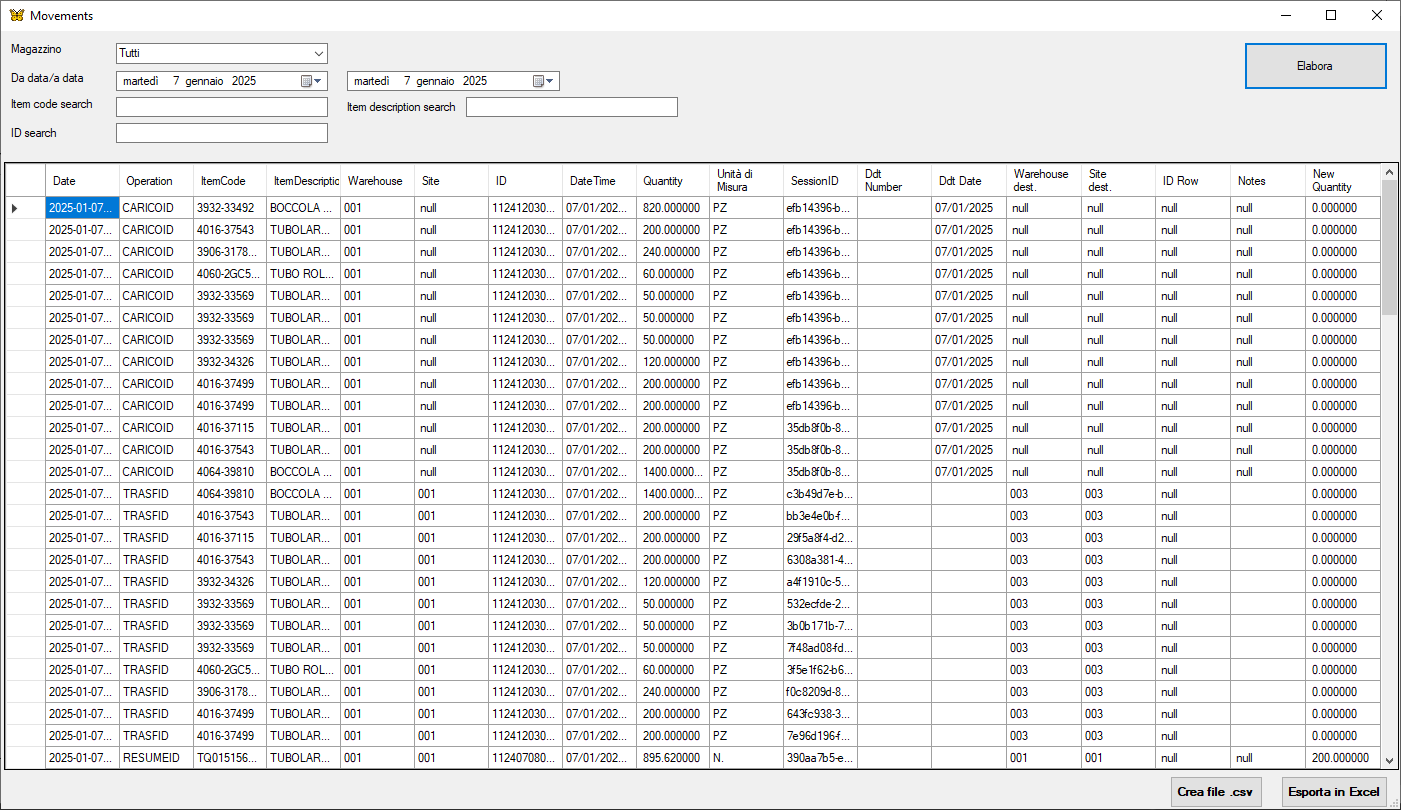
Task: Select item code cell '3932-33492'
Action: pos(230,208)
